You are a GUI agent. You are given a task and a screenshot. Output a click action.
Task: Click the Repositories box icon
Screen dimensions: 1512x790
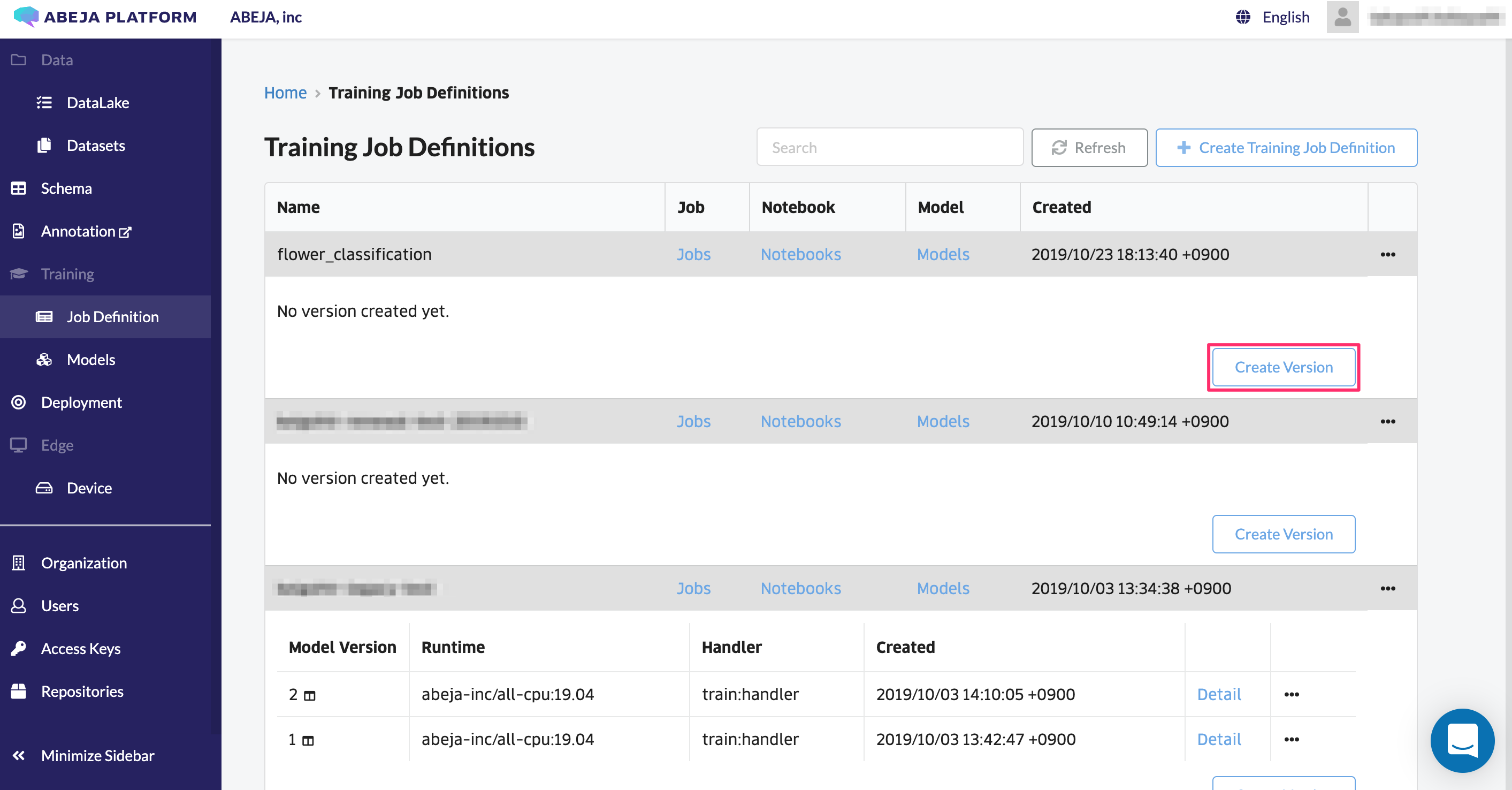[x=19, y=691]
